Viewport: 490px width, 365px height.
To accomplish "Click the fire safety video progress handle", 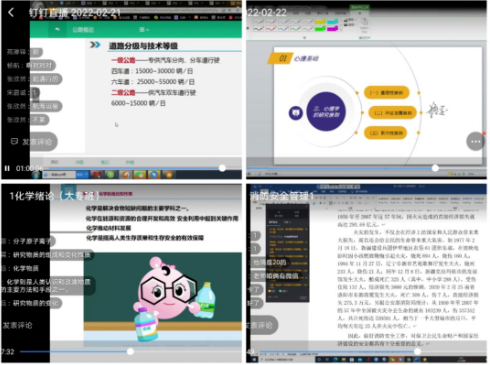I will (x=417, y=351).
